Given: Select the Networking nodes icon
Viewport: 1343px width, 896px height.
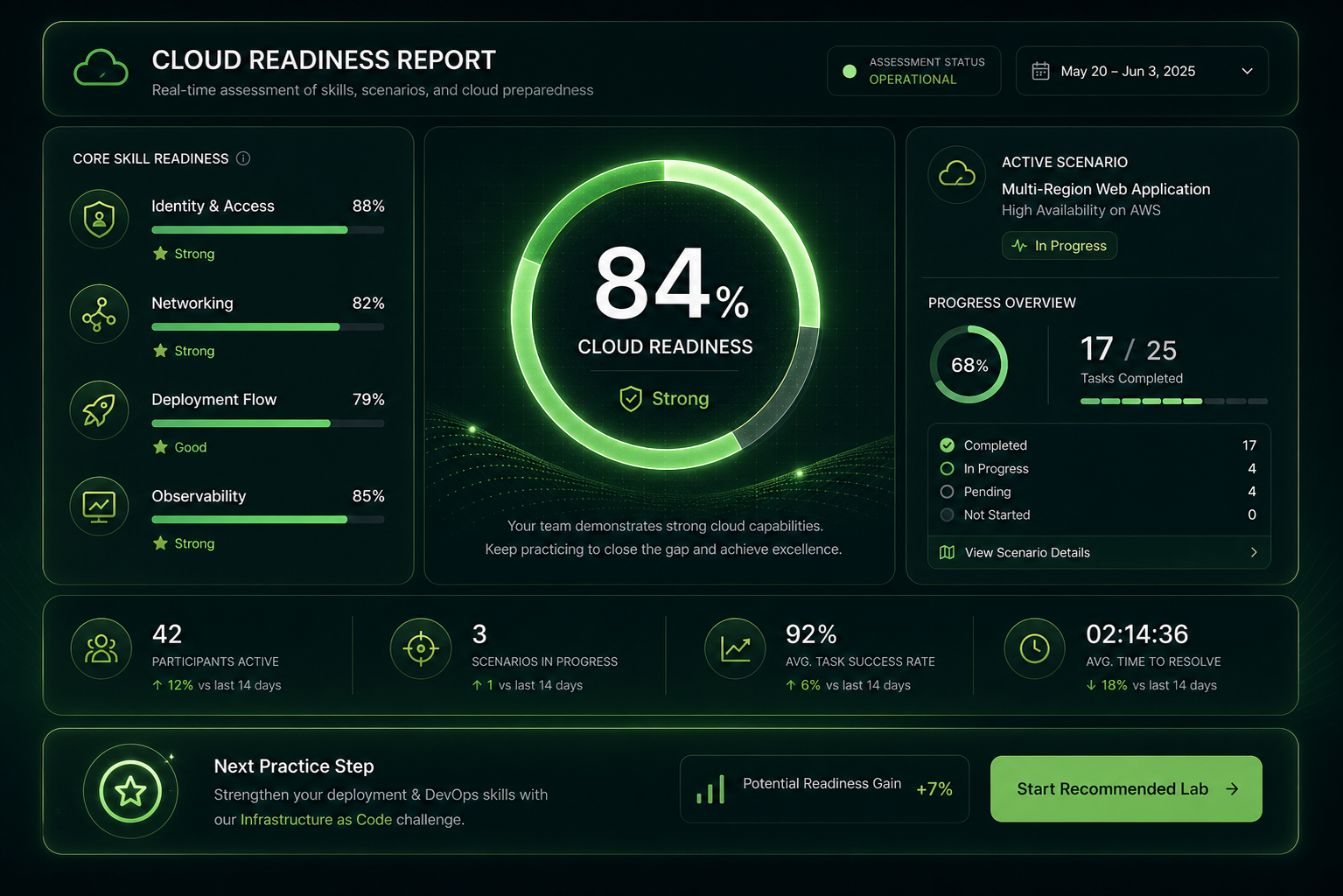Looking at the screenshot, I should [99, 314].
